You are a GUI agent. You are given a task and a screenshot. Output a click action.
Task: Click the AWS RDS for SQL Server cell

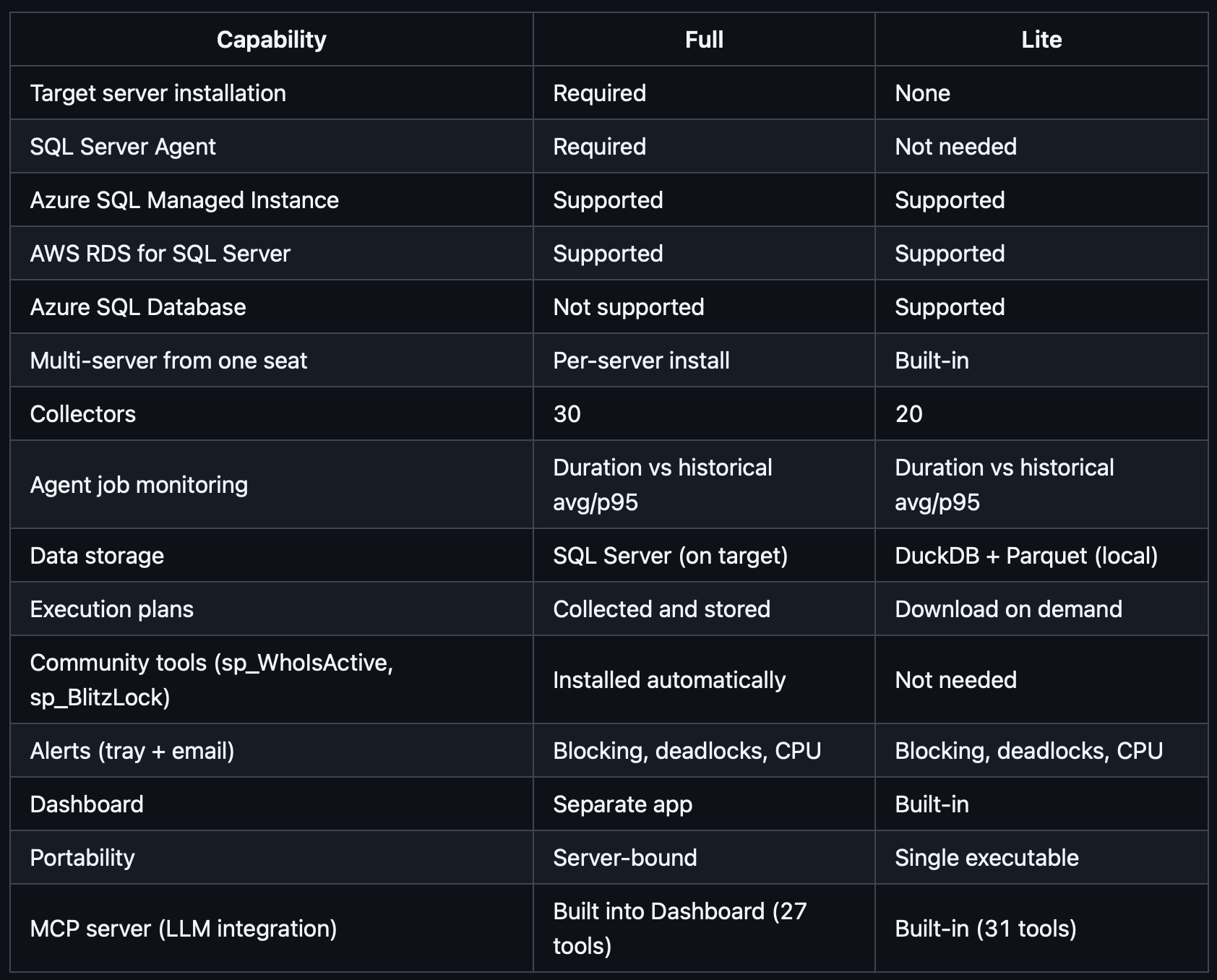click(x=160, y=254)
